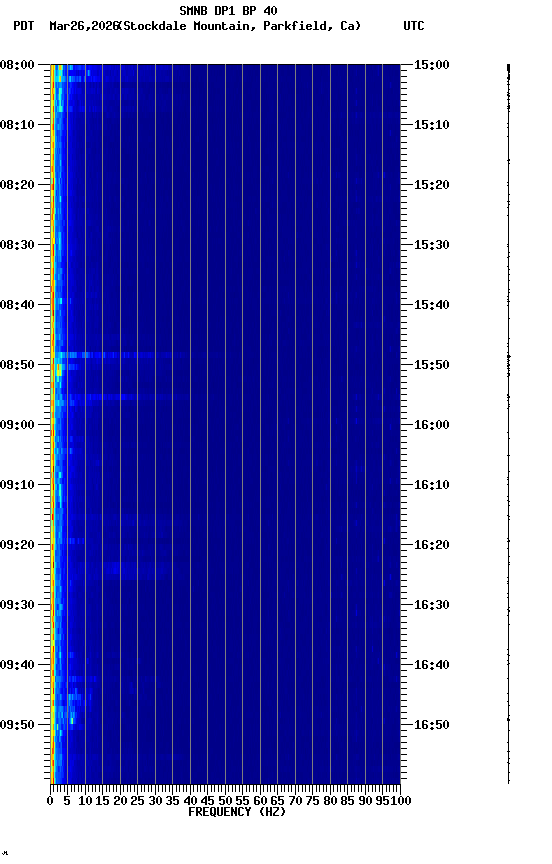Click the 09:00 PDT time label

17,425
